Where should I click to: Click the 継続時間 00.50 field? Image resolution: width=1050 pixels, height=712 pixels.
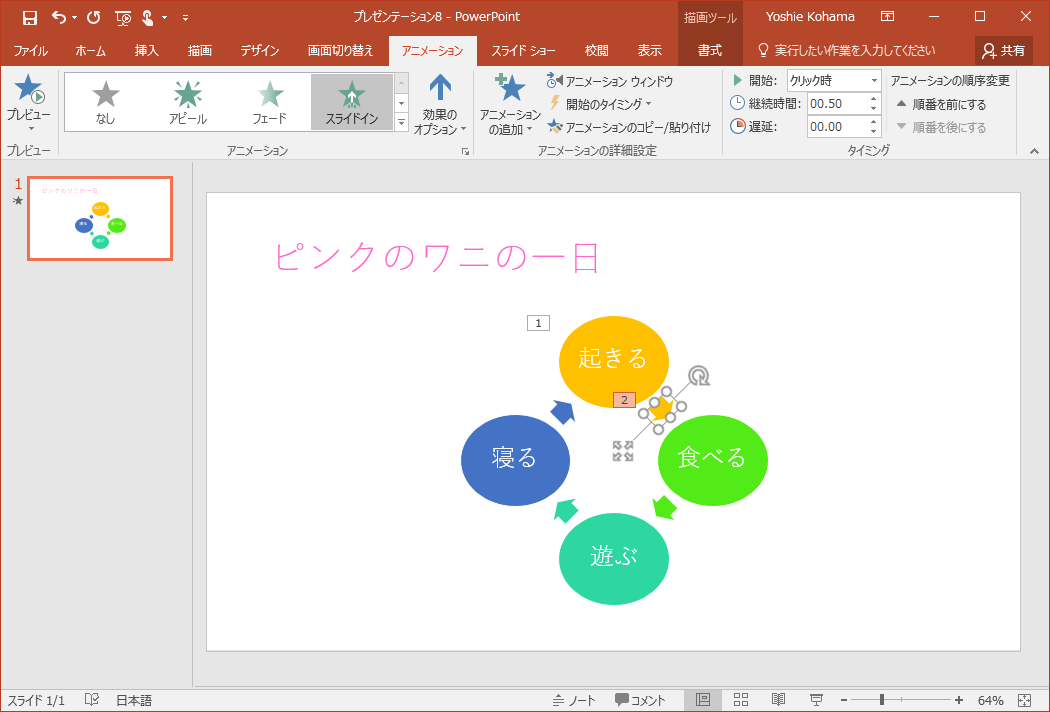pyautogui.click(x=837, y=104)
